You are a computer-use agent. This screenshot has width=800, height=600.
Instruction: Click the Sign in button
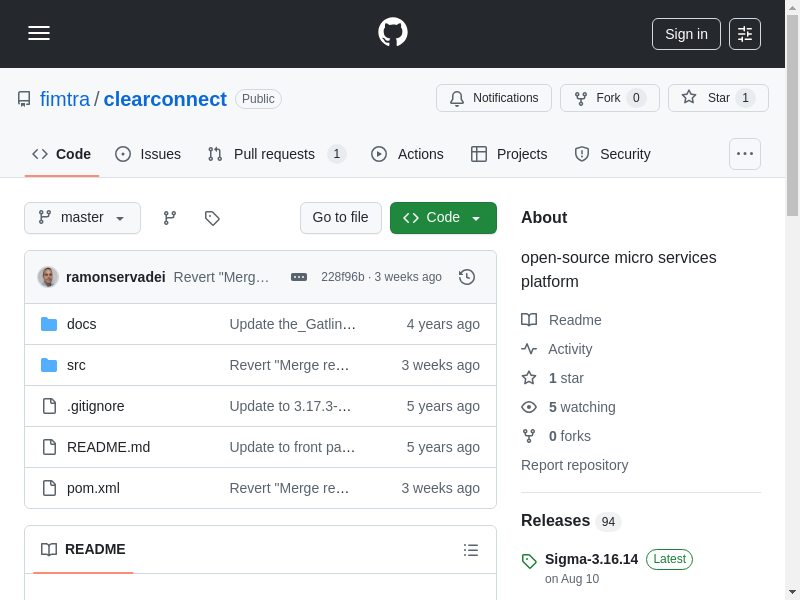686,34
